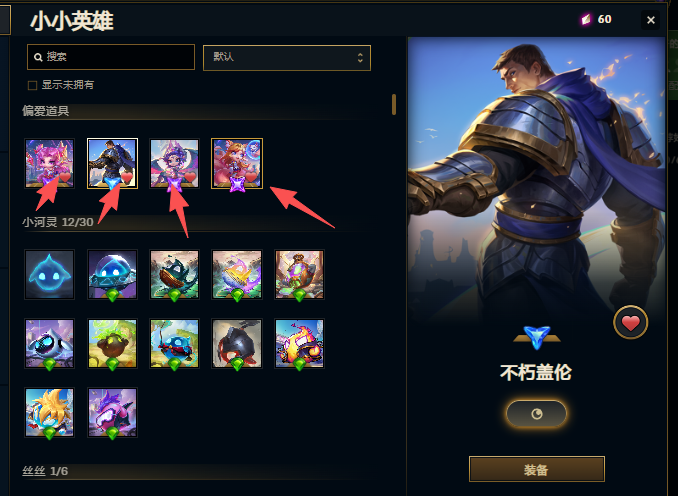This screenshot has width=678, height=496.
Task: Enable the 显示未拥有 checkbox
Action: (x=32, y=85)
